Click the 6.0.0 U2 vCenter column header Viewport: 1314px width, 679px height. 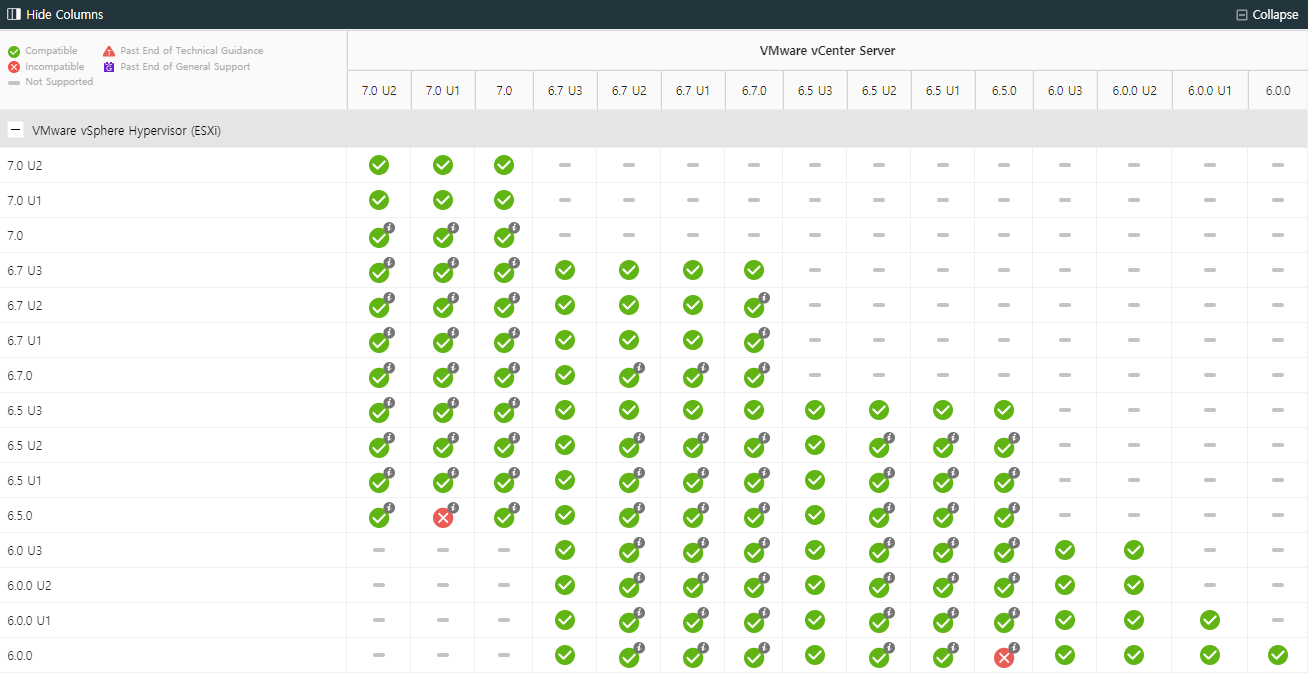[x=1134, y=90]
